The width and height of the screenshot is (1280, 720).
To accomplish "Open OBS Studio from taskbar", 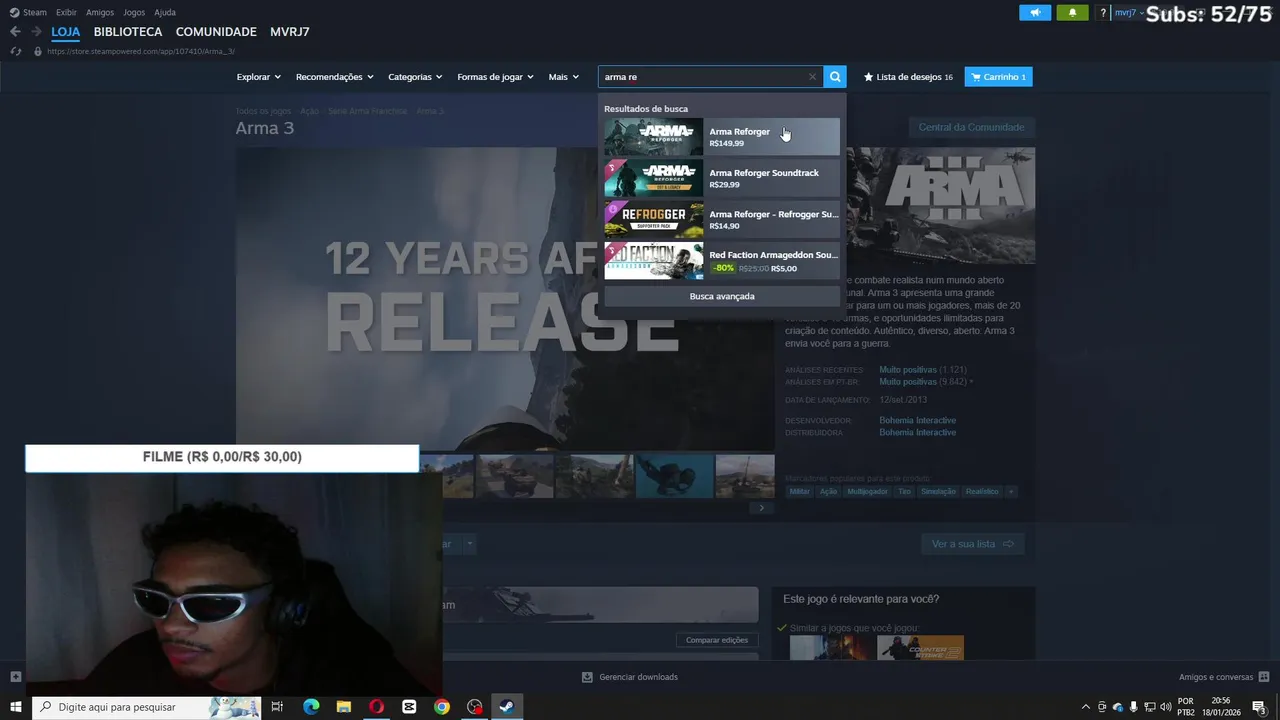I will (x=475, y=707).
